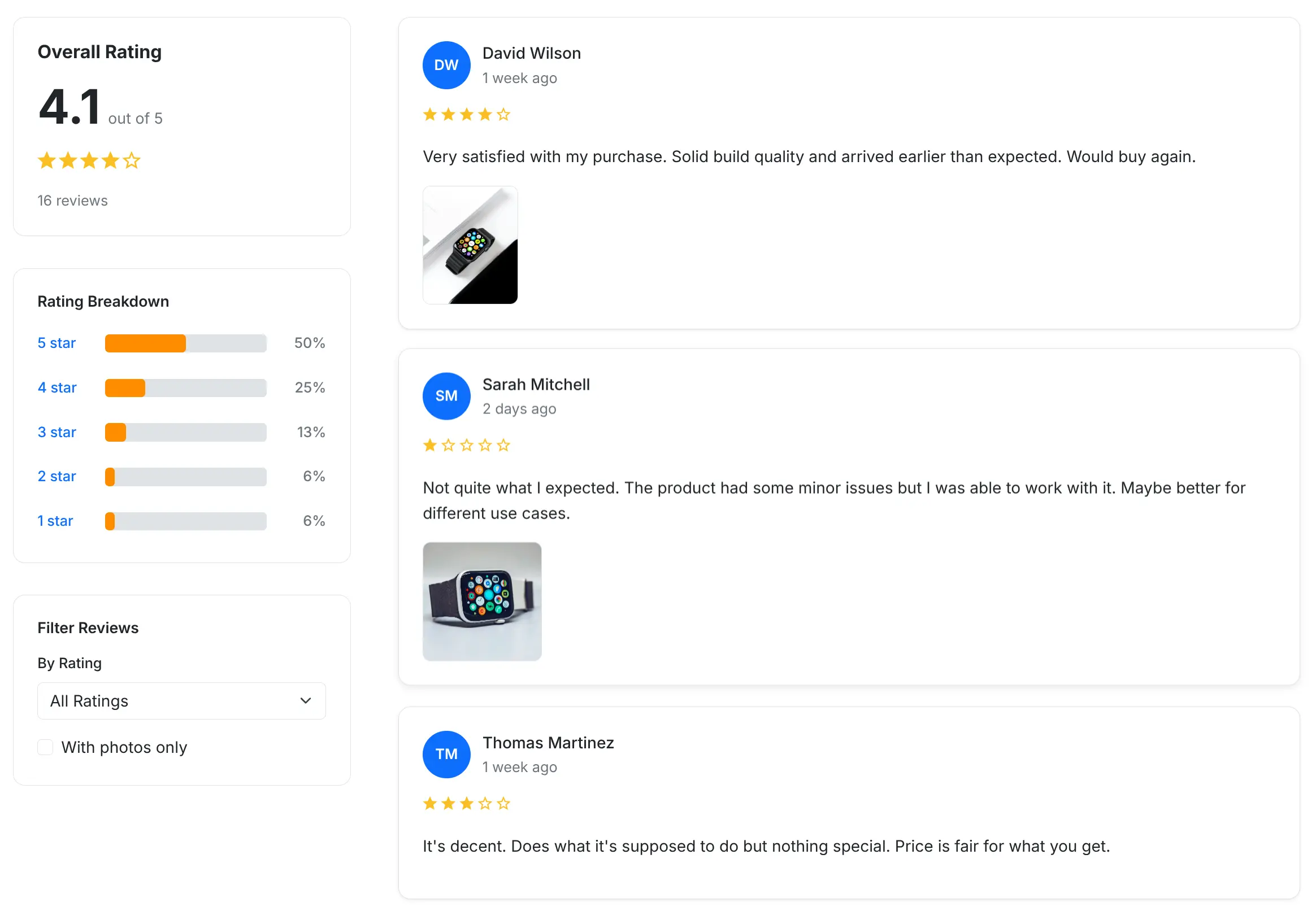Click the 5 star progress bar showing 50%

point(185,342)
